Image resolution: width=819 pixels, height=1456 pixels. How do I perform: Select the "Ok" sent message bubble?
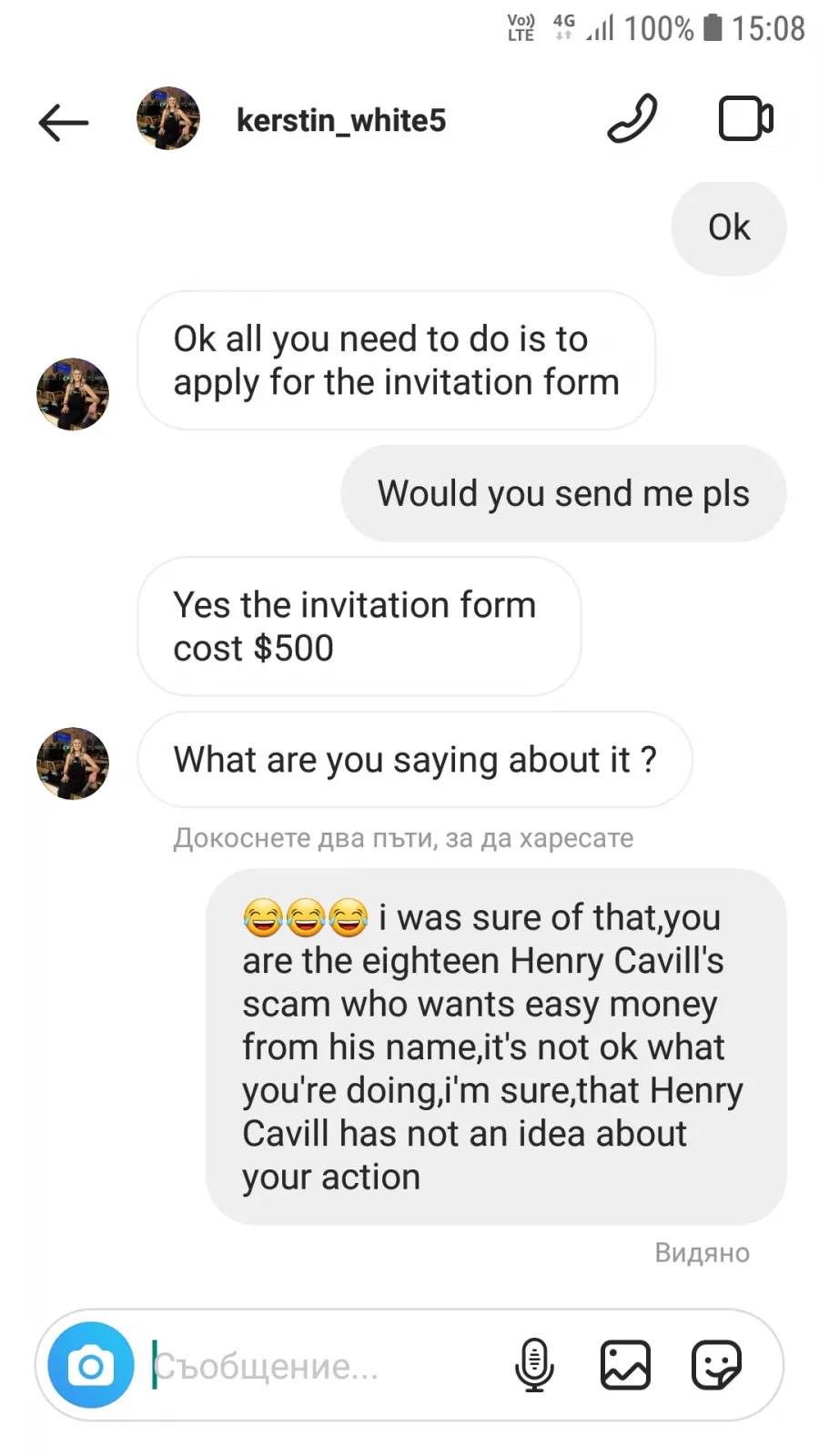[729, 227]
